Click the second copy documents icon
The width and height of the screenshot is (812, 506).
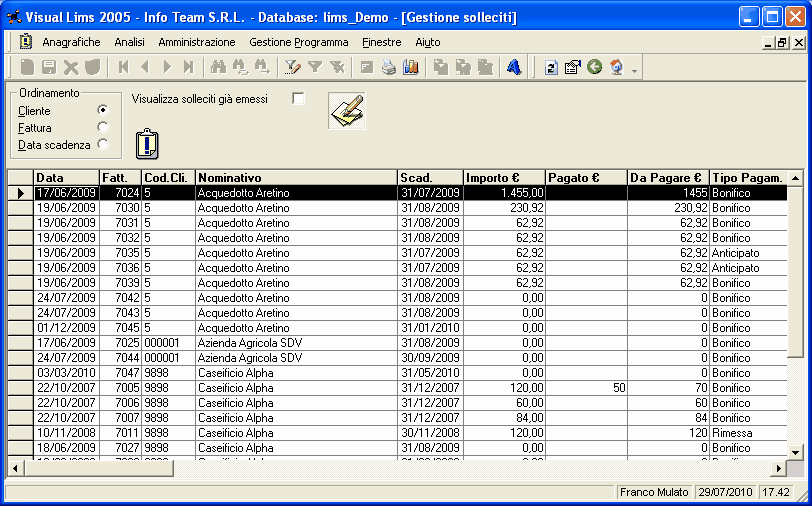point(463,67)
